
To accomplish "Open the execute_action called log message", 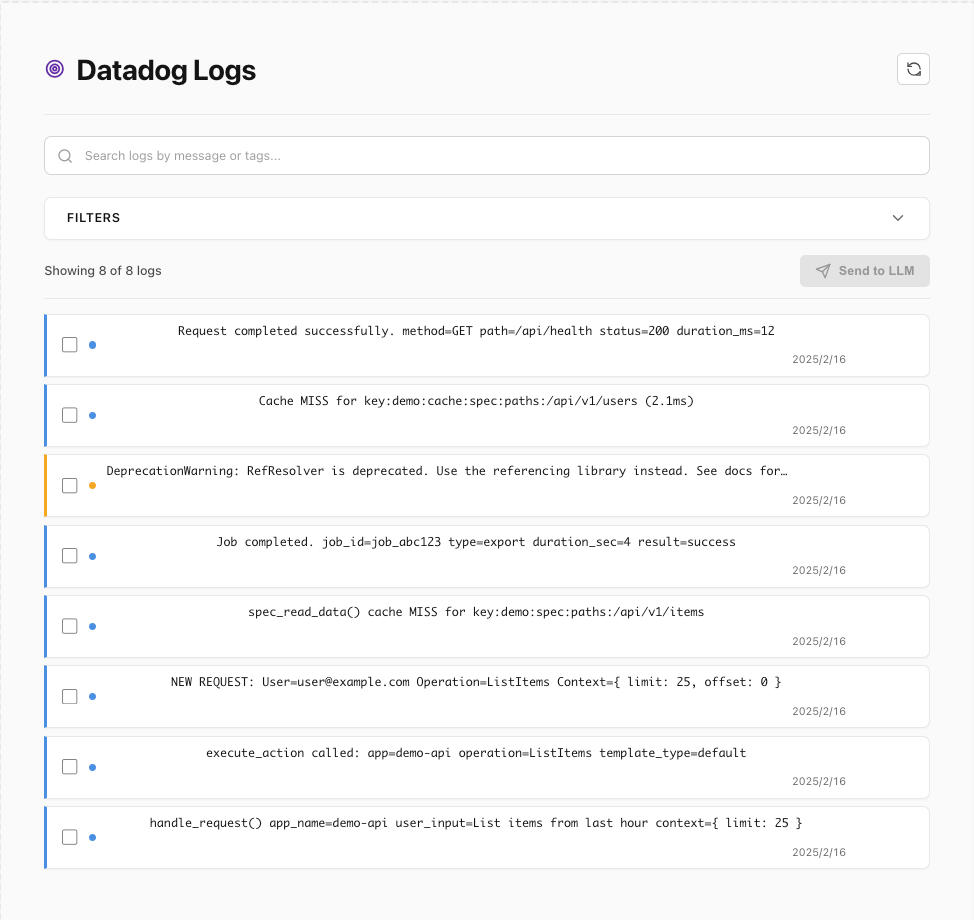I will pos(476,754).
